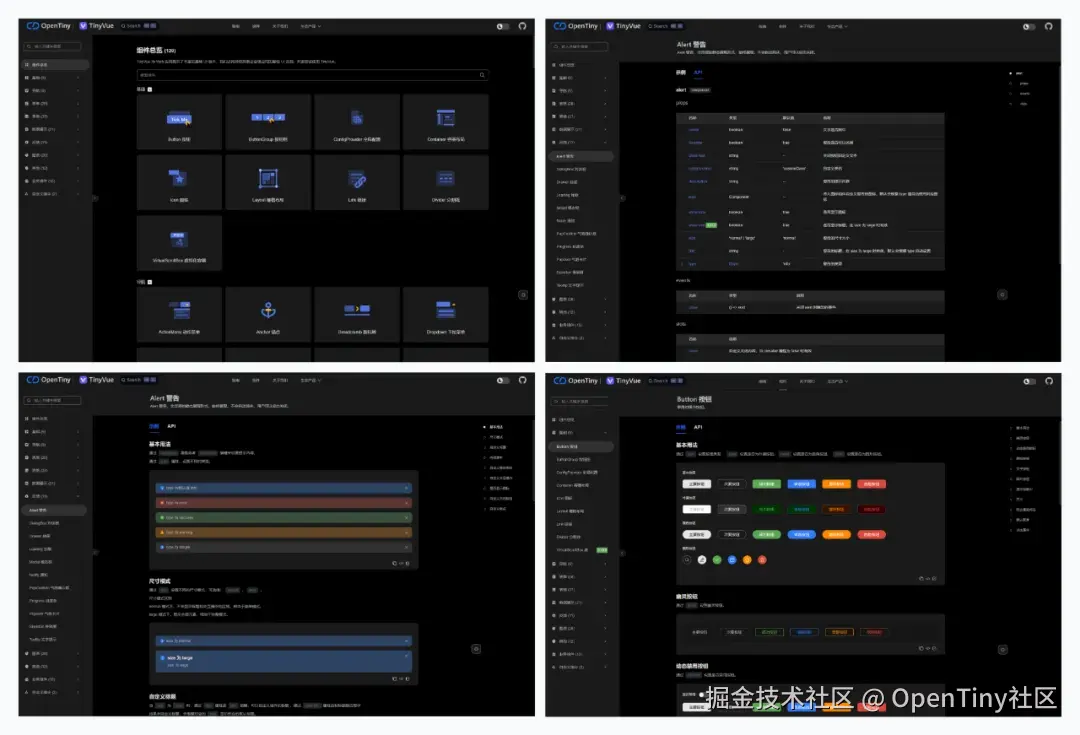Open ecosystem products dropdown in Button page navbar
The image size is (1080, 735).
(838, 381)
